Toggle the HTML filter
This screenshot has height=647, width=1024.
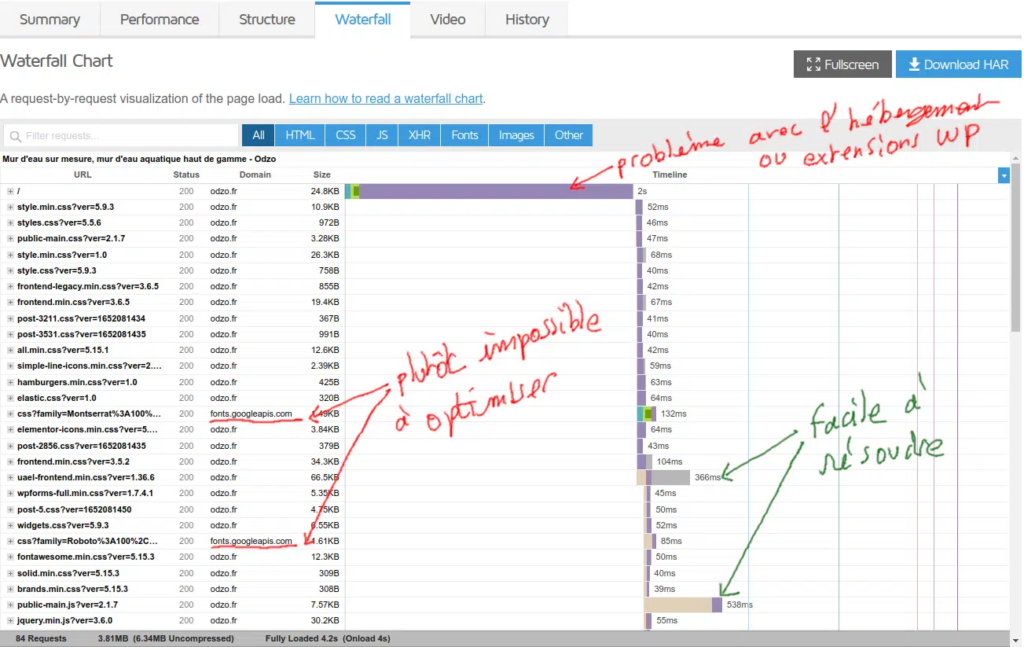click(300, 134)
